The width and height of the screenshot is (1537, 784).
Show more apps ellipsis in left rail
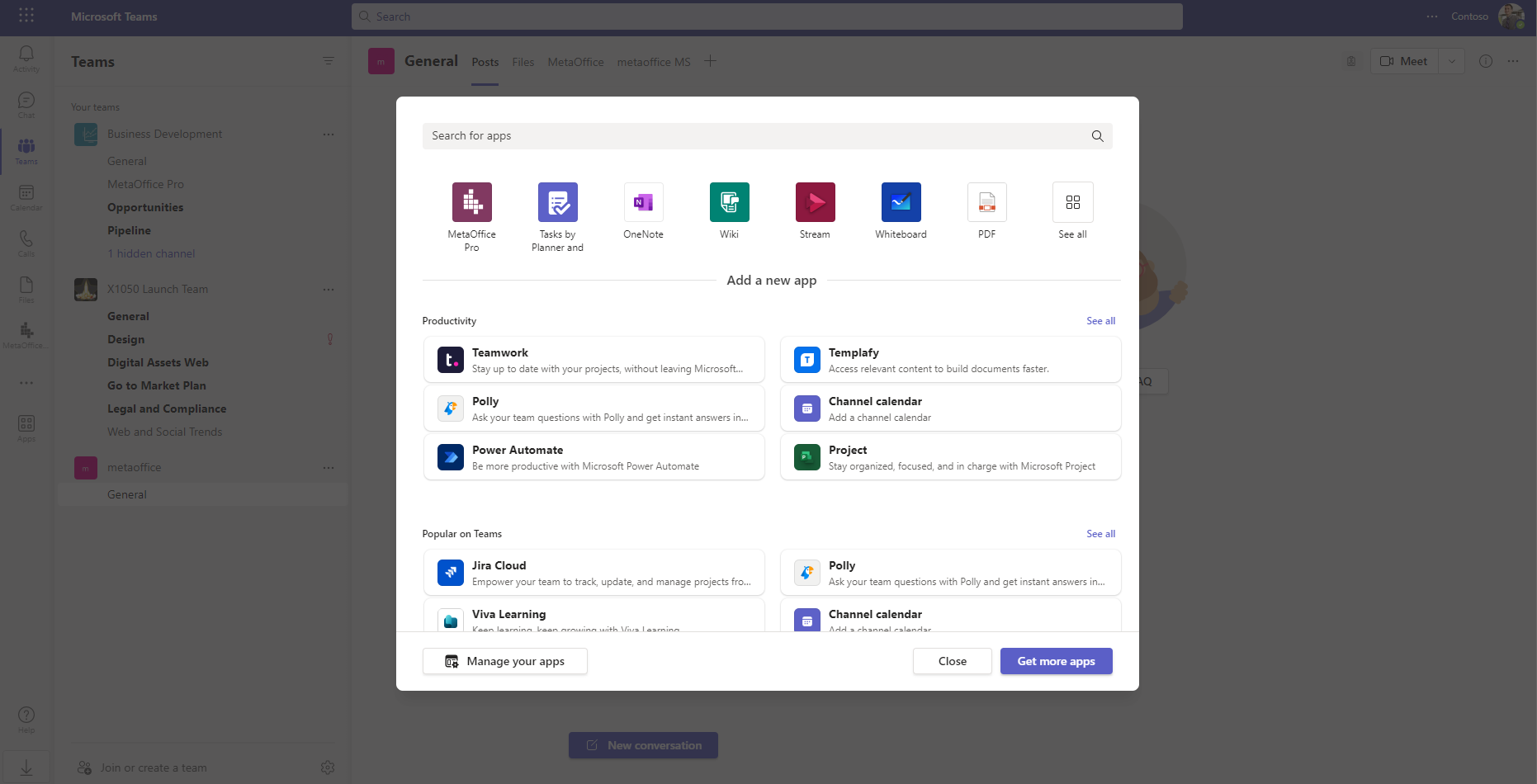pos(26,383)
